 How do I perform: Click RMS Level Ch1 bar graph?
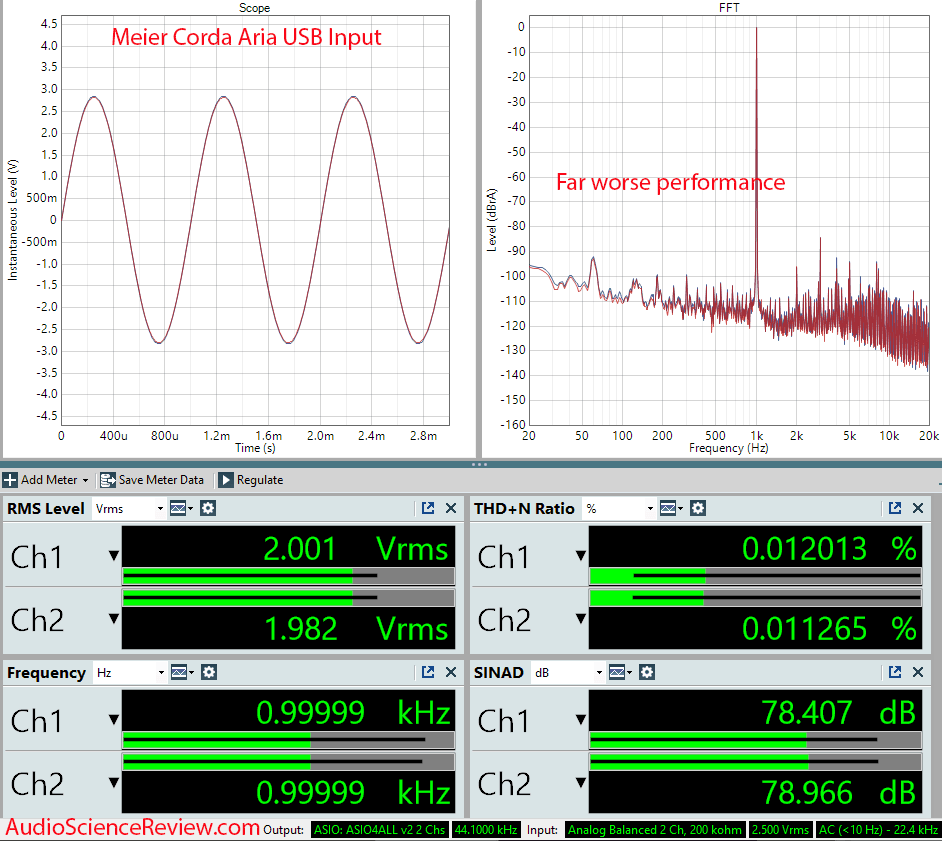[x=288, y=577]
